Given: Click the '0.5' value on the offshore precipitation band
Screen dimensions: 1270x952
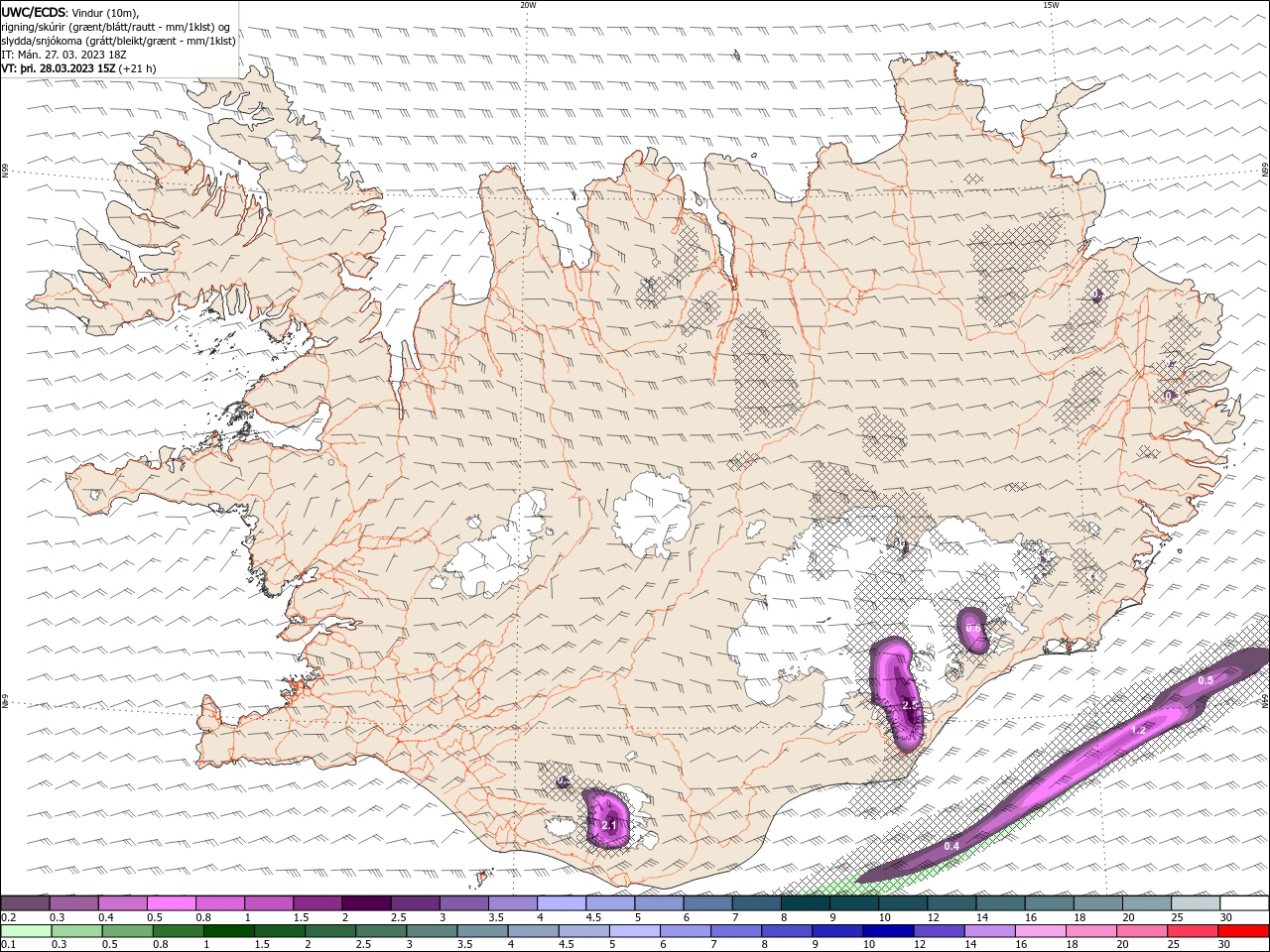Looking at the screenshot, I should [1206, 680].
